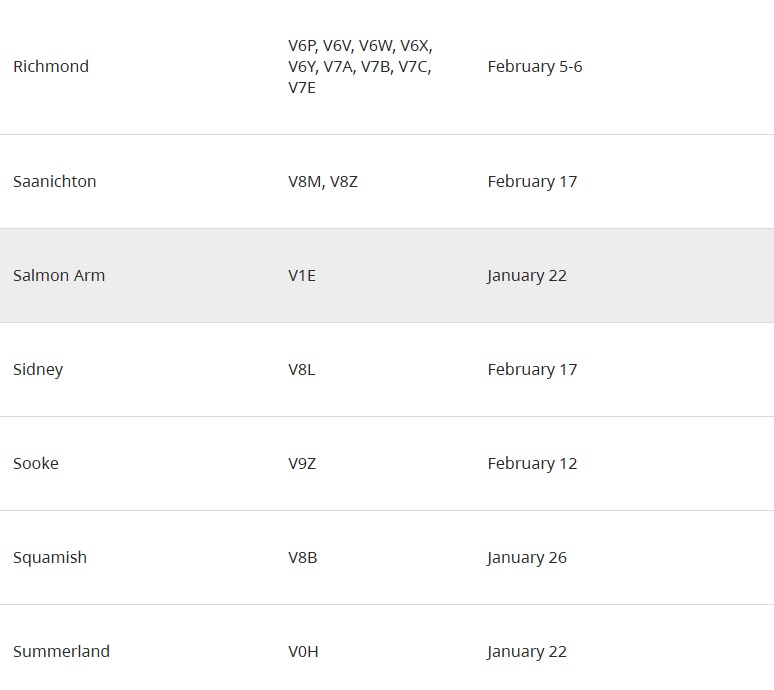The image size is (774, 690).
Task: Click the V0H postal code
Action: (304, 652)
